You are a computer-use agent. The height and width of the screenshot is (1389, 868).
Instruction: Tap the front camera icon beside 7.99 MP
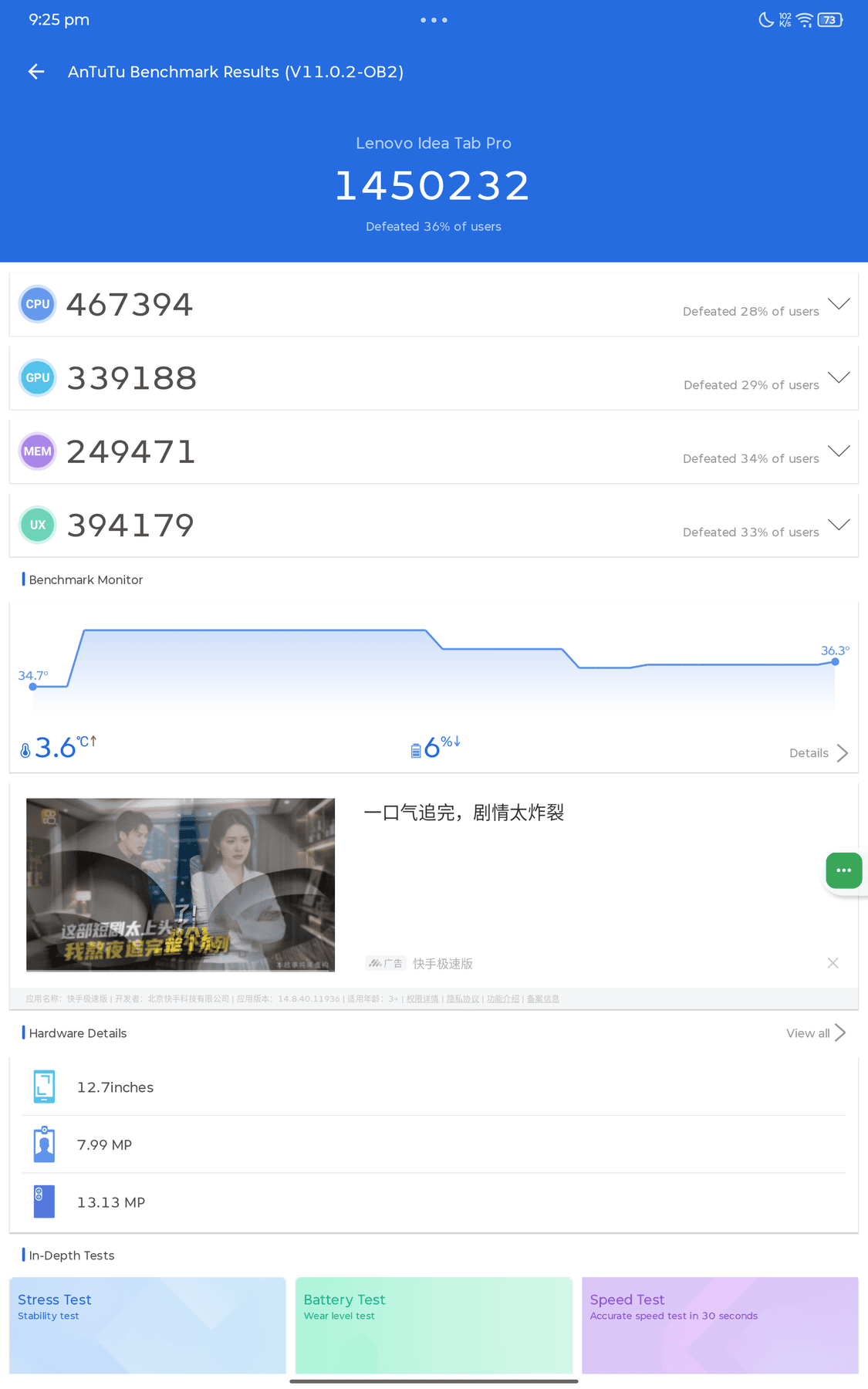coord(44,1144)
